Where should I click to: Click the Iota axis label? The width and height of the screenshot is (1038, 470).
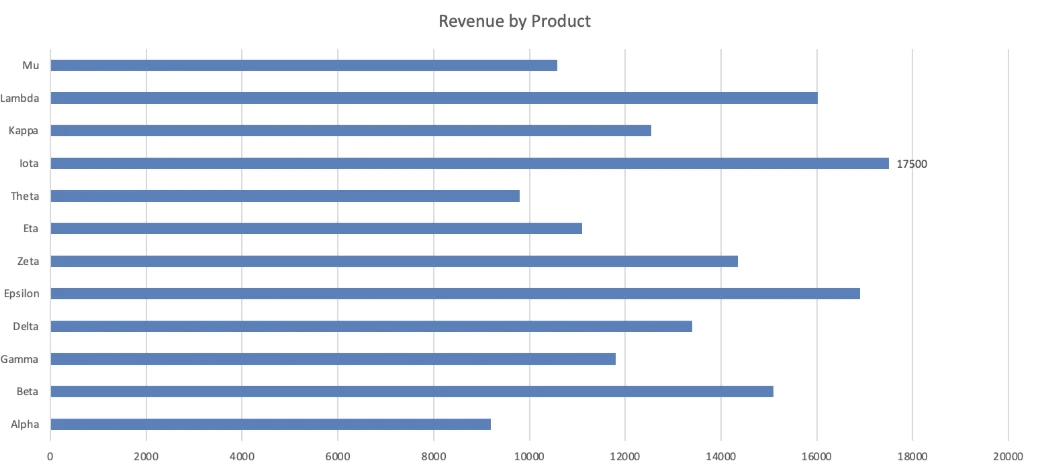(x=30, y=164)
